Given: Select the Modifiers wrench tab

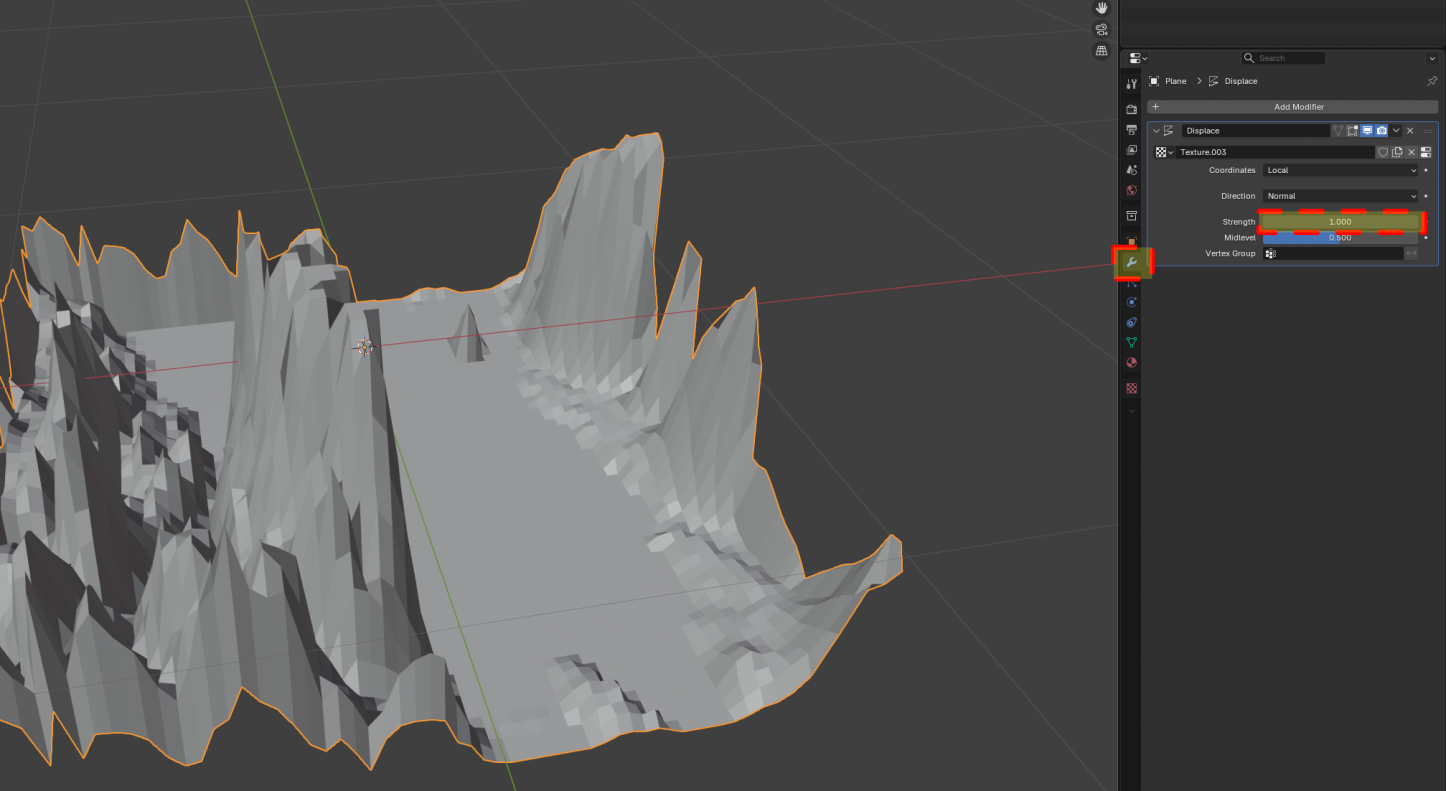Looking at the screenshot, I should tap(1131, 262).
